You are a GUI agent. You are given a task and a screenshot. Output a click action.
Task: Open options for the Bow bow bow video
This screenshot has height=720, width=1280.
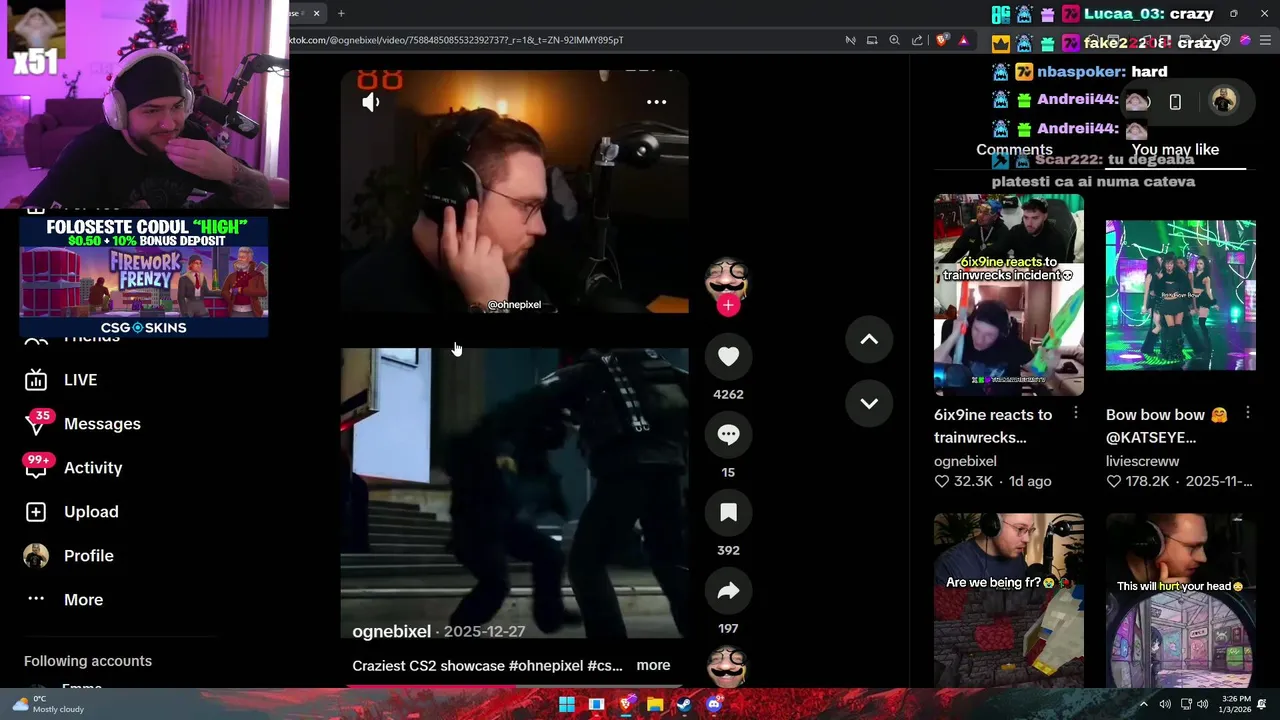coord(1247,413)
